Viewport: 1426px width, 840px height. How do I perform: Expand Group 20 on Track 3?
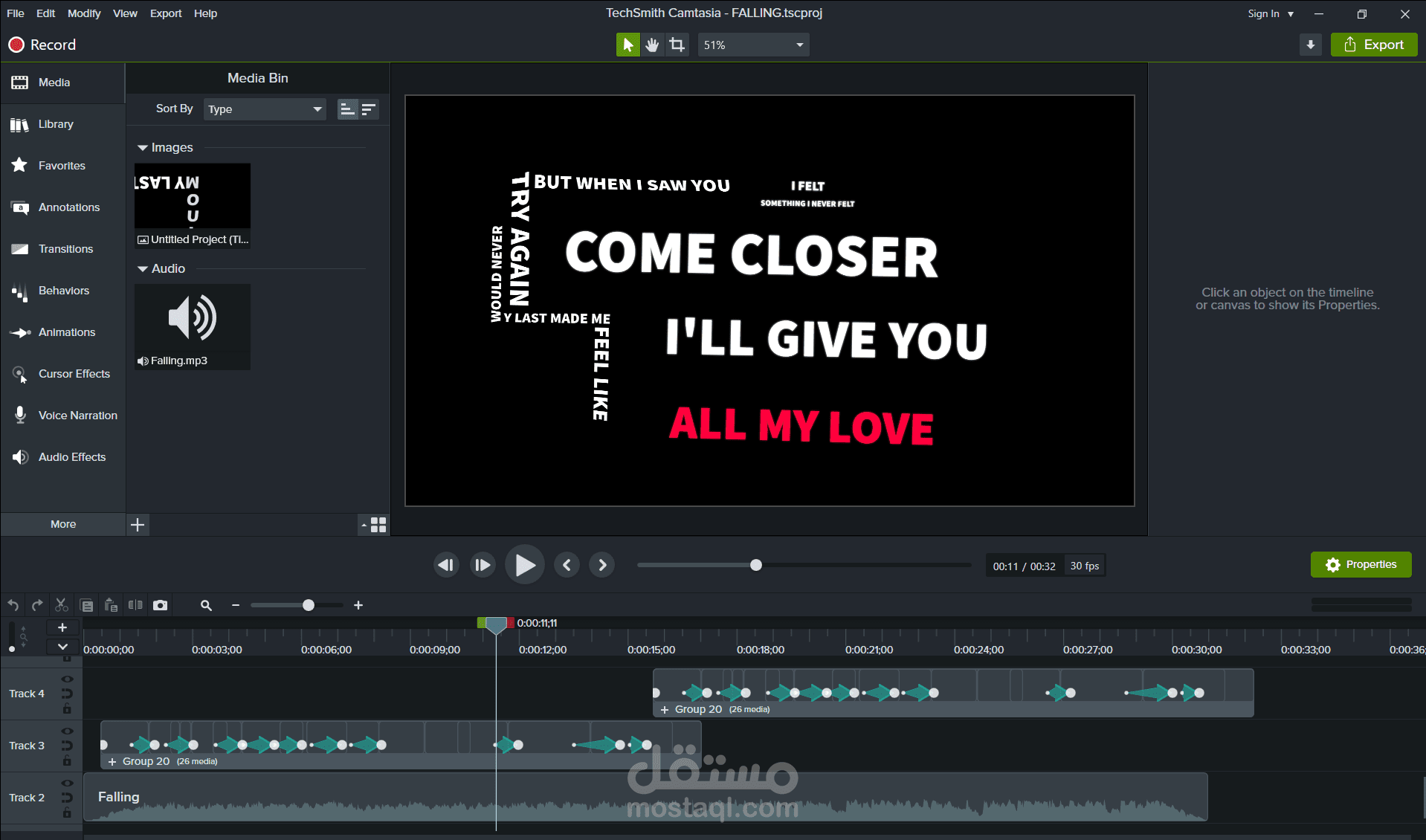coord(112,762)
